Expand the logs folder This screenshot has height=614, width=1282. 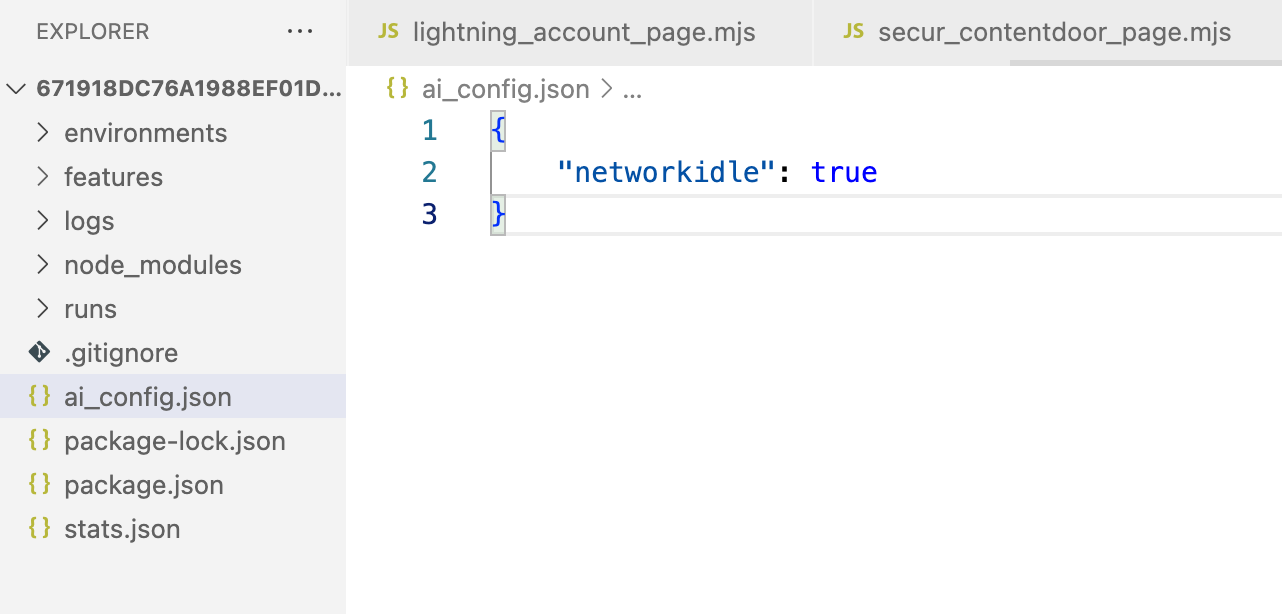tap(42, 221)
